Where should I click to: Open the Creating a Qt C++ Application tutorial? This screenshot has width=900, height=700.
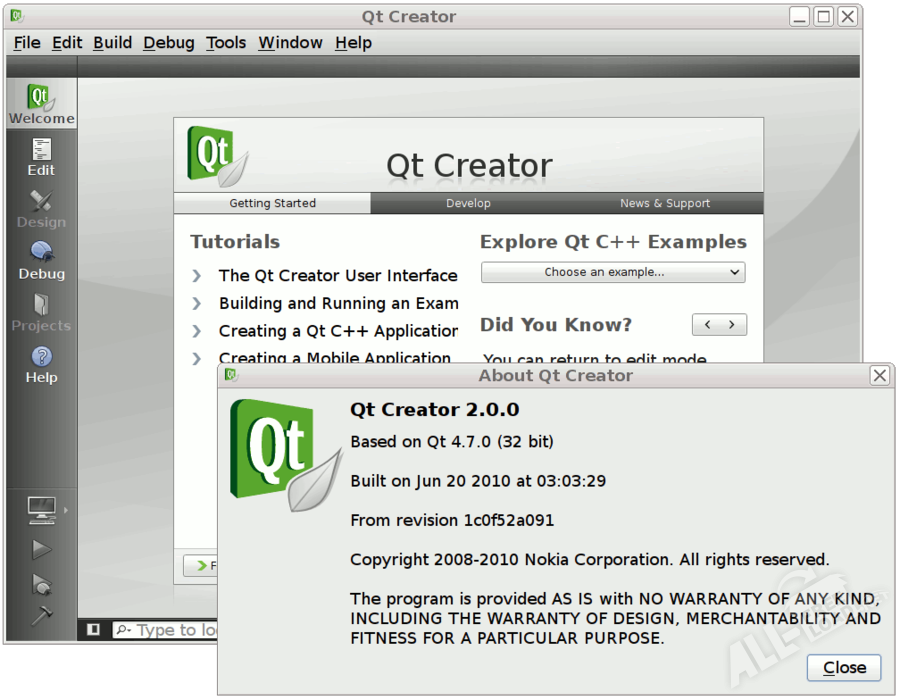(x=338, y=331)
